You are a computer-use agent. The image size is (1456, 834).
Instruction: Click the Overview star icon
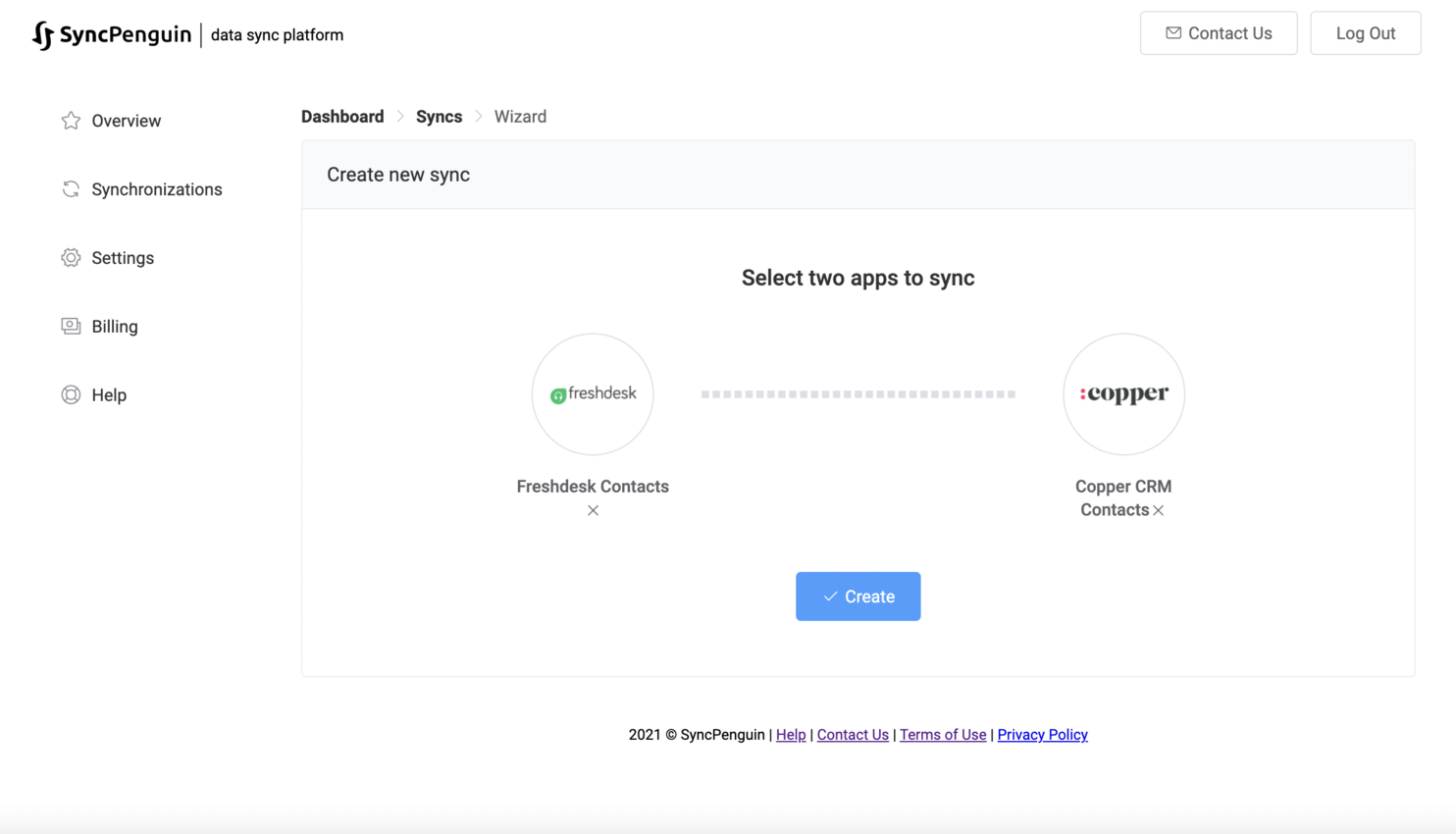pyautogui.click(x=71, y=121)
